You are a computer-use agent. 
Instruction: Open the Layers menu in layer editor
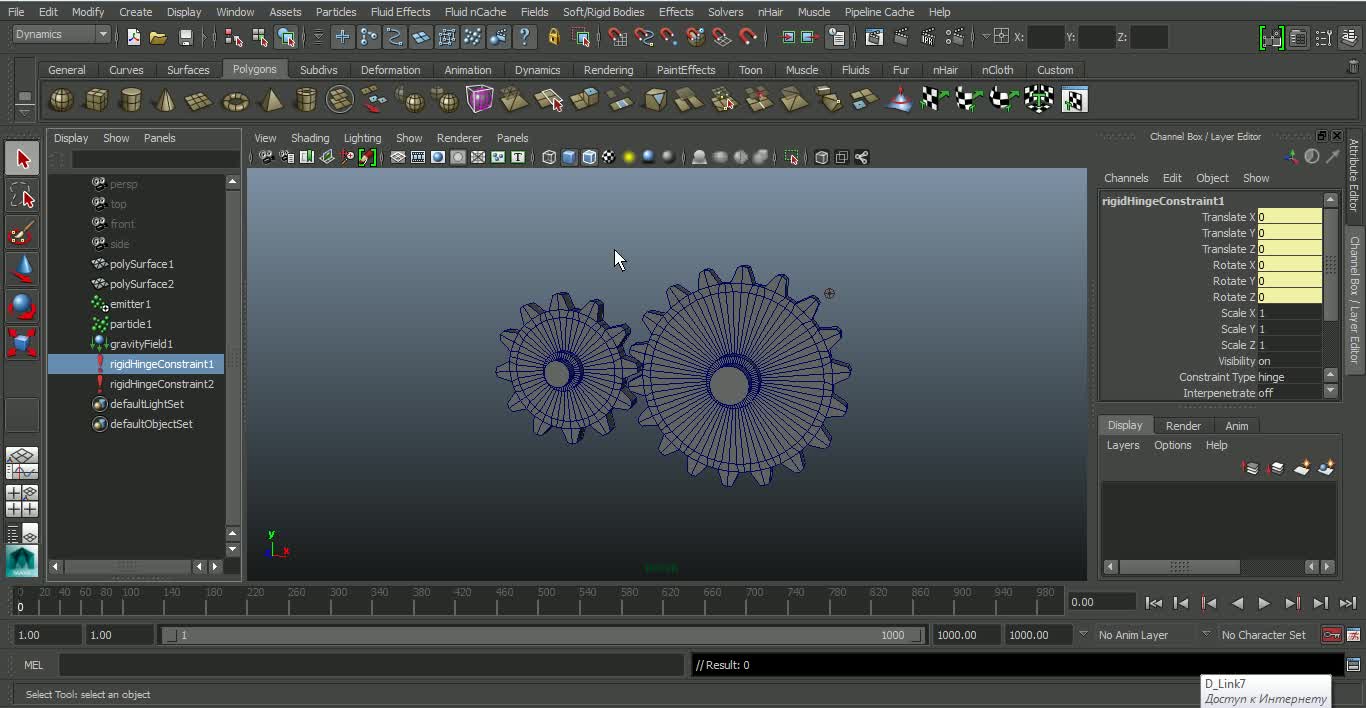1123,445
